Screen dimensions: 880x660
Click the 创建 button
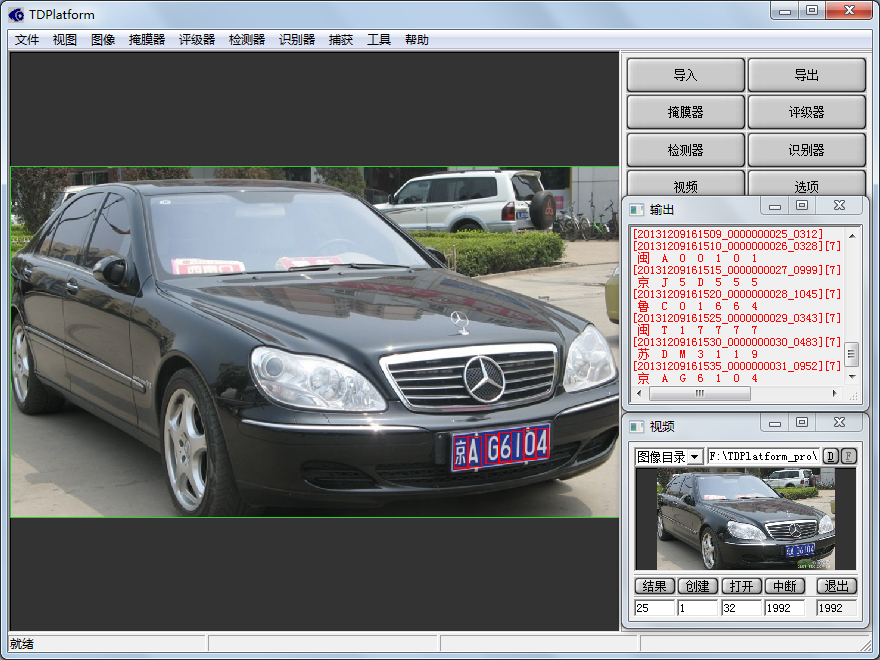[x=698, y=586]
